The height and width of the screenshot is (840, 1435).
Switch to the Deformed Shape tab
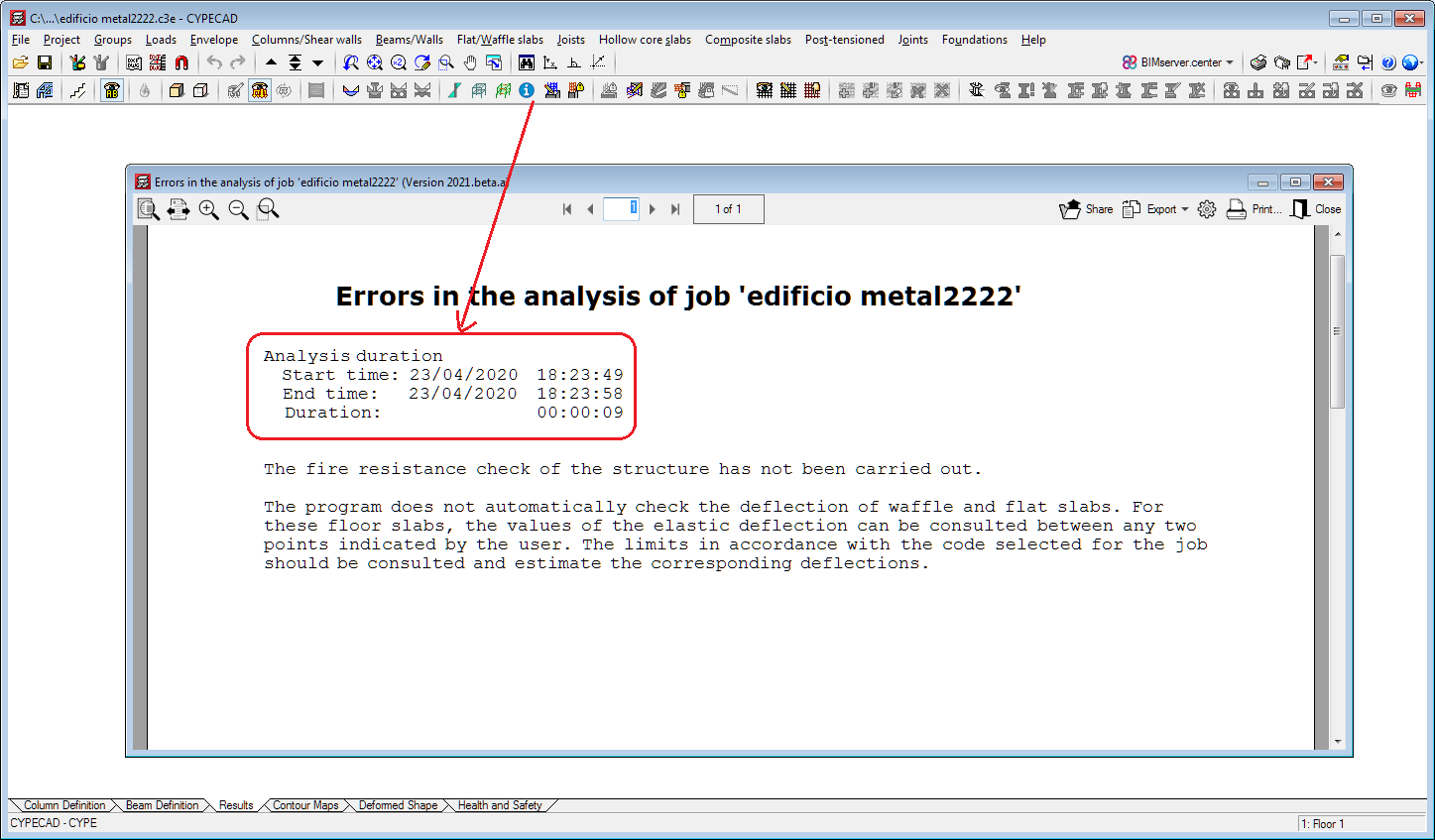(x=398, y=805)
